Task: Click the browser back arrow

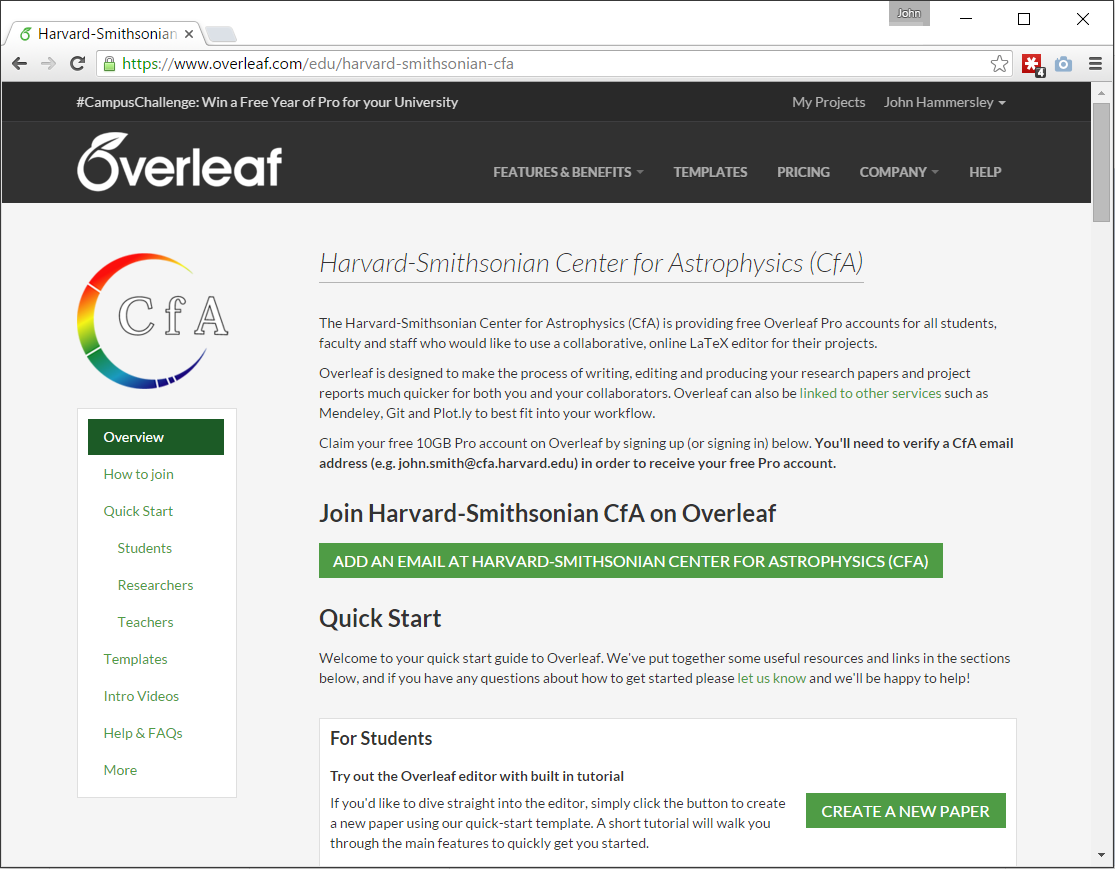Action: 20,64
